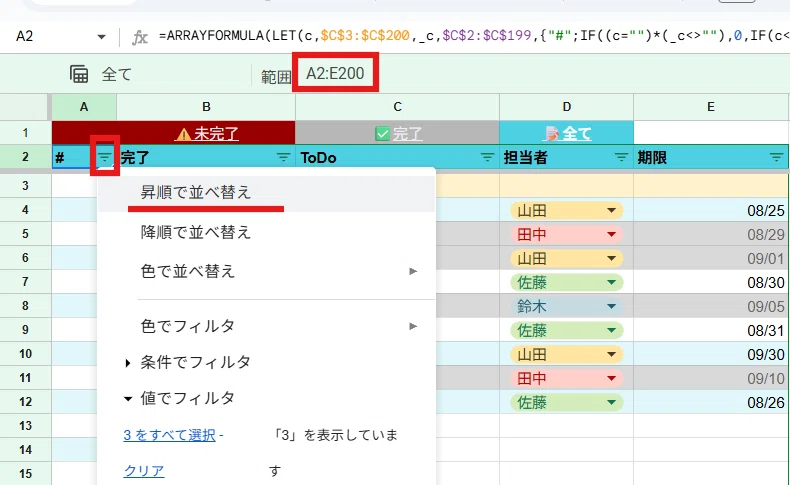Click the 担当者 header cell
The height and width of the screenshot is (485, 790).
pyautogui.click(x=567, y=157)
